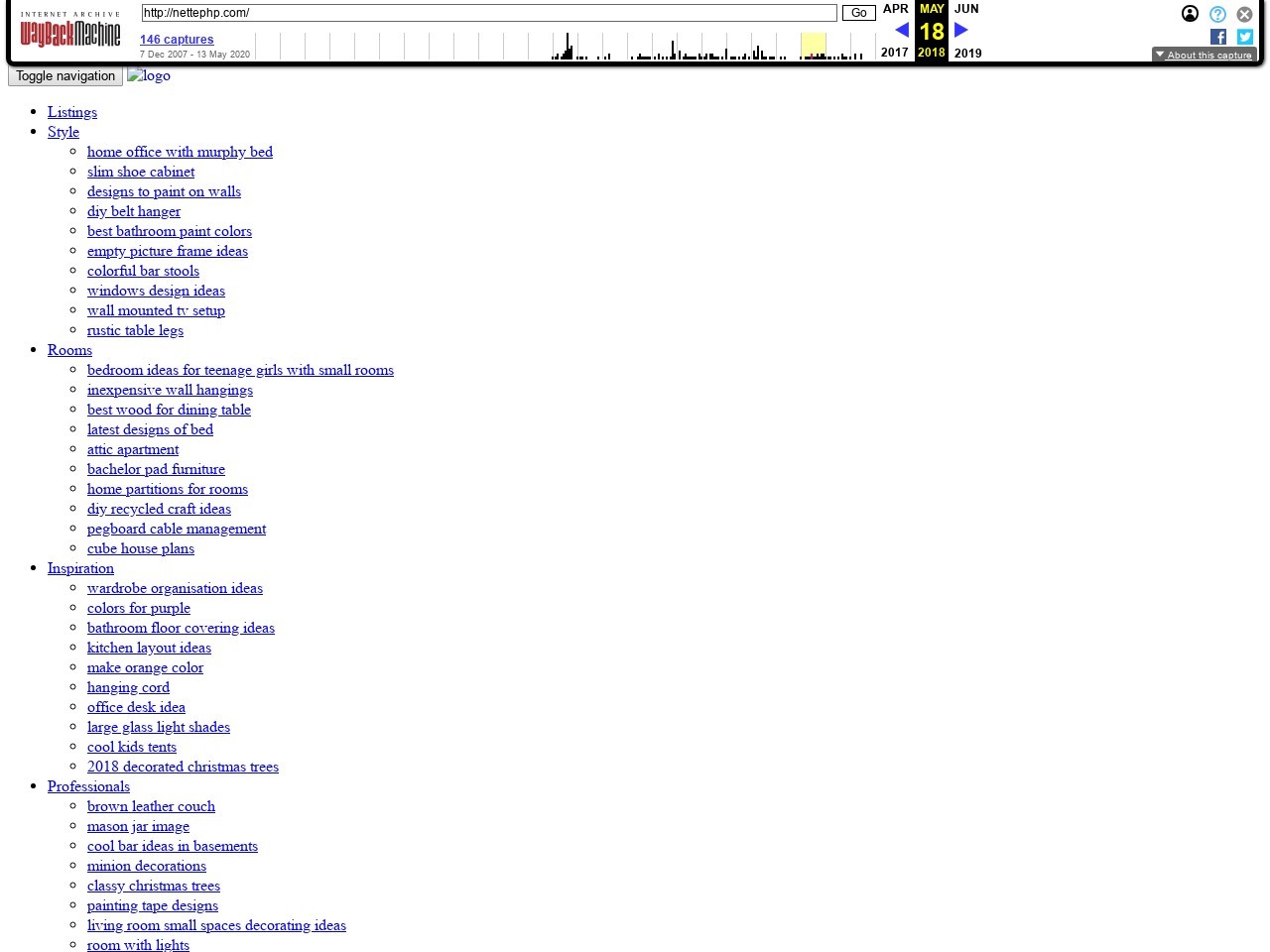Open the Wayback help question icon
This screenshot has height=952, width=1270.
(1217, 14)
